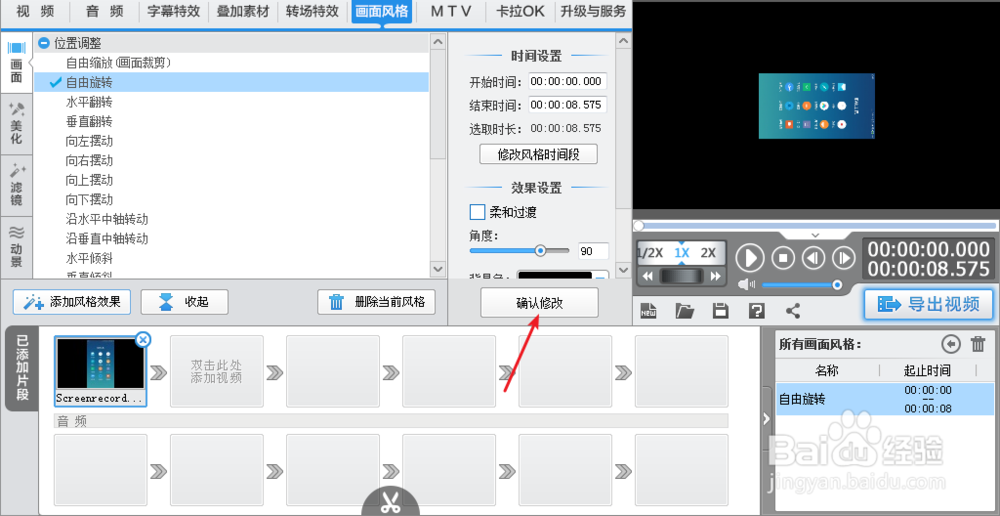Click the 修改风格时间段 button

[x=538, y=154]
